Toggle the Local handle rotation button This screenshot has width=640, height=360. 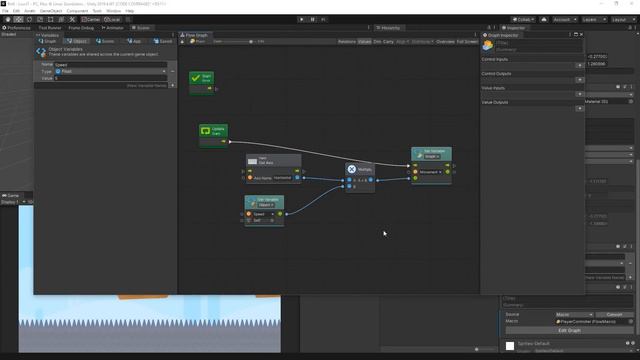point(112,20)
